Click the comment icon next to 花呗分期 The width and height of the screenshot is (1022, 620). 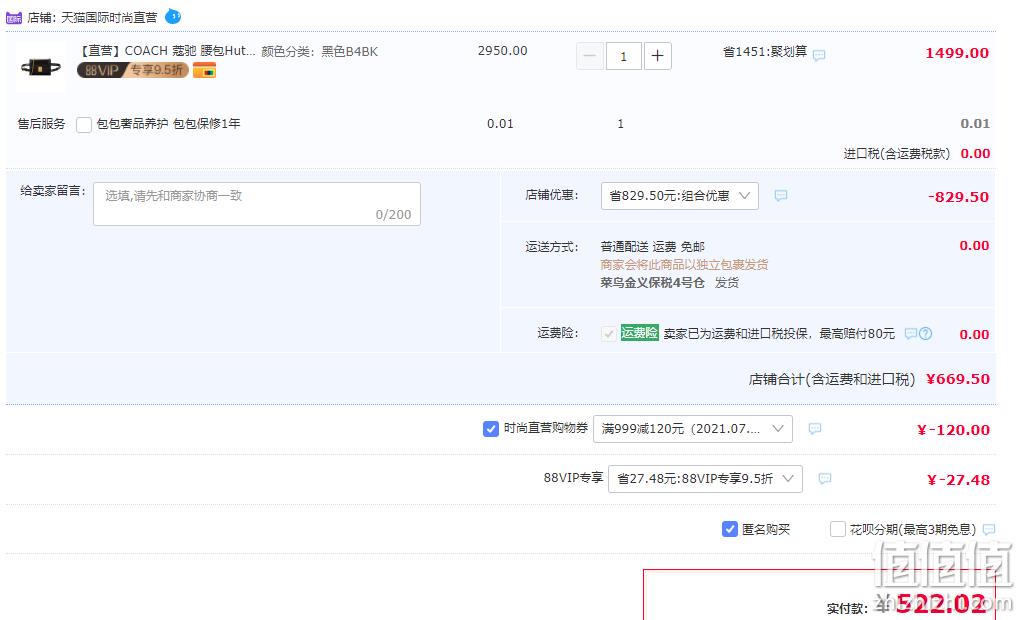point(989,529)
